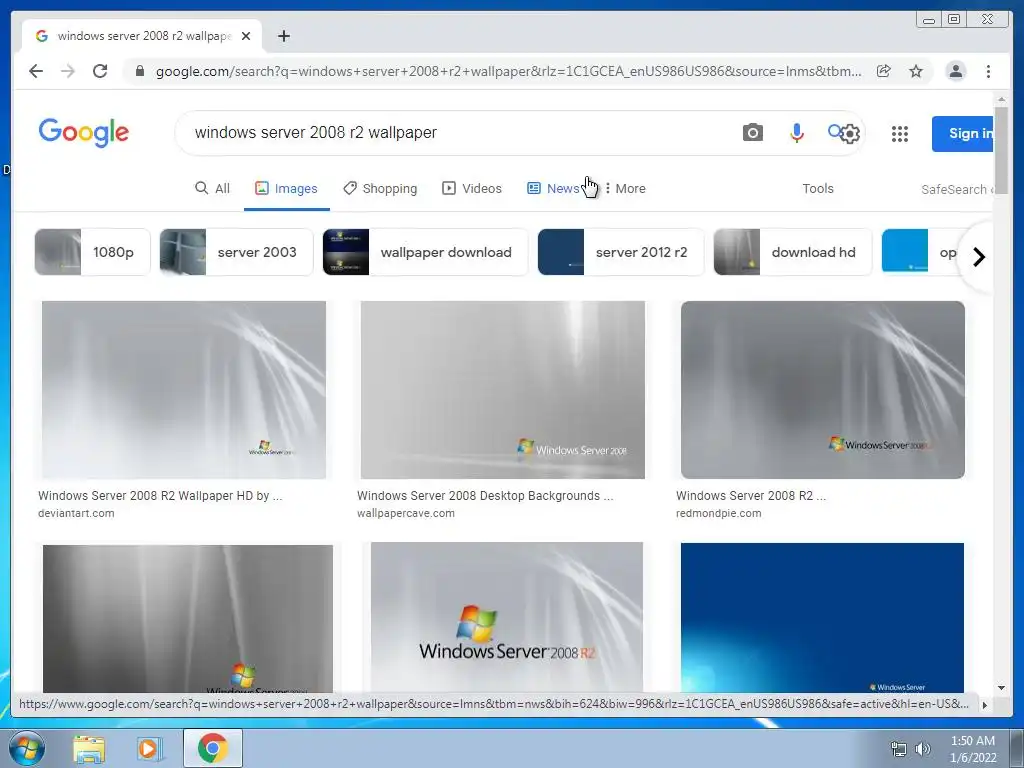Click the magnifier search button
1024x768 pixels.
point(835,131)
